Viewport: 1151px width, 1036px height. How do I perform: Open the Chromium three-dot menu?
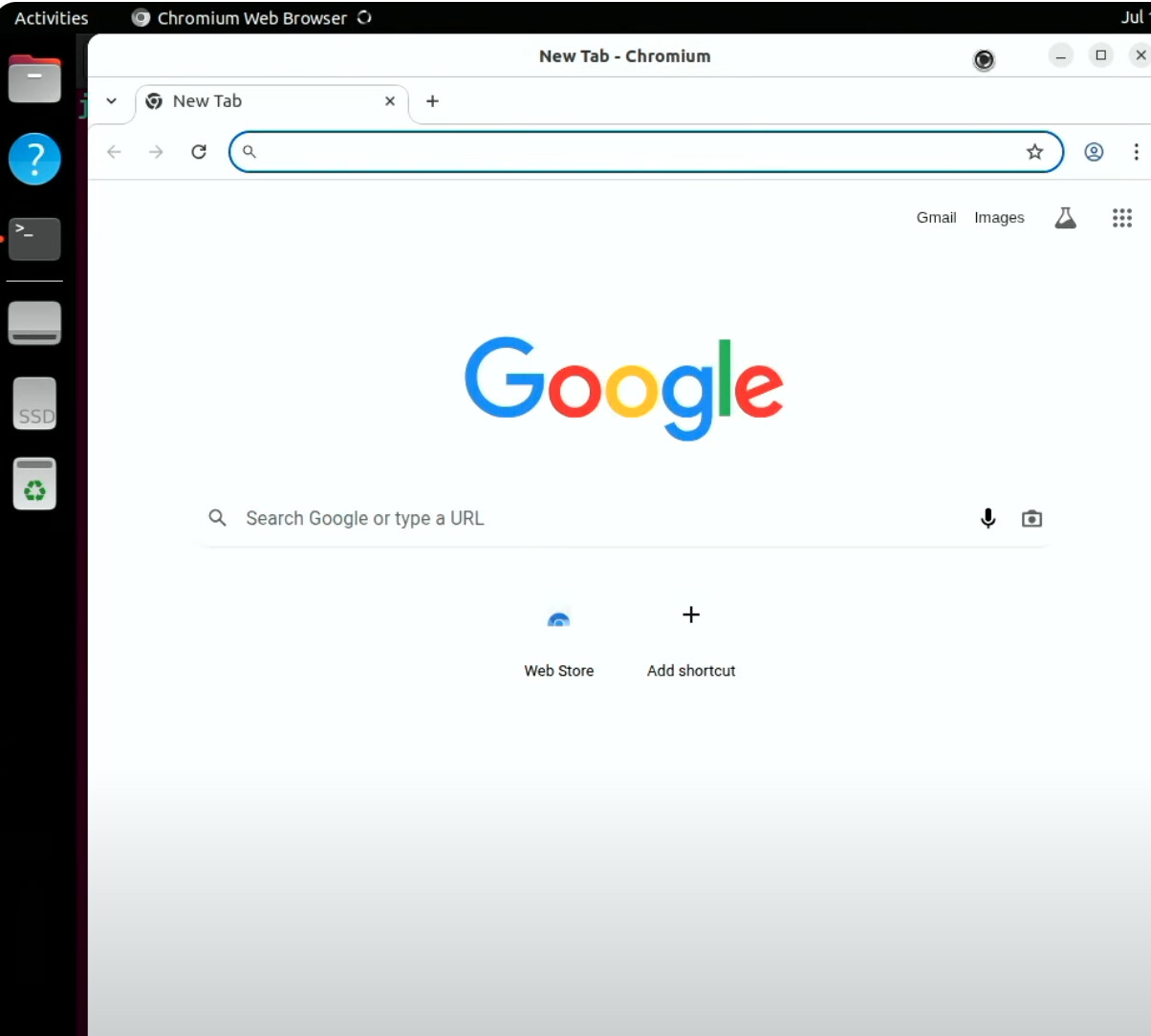click(x=1136, y=152)
